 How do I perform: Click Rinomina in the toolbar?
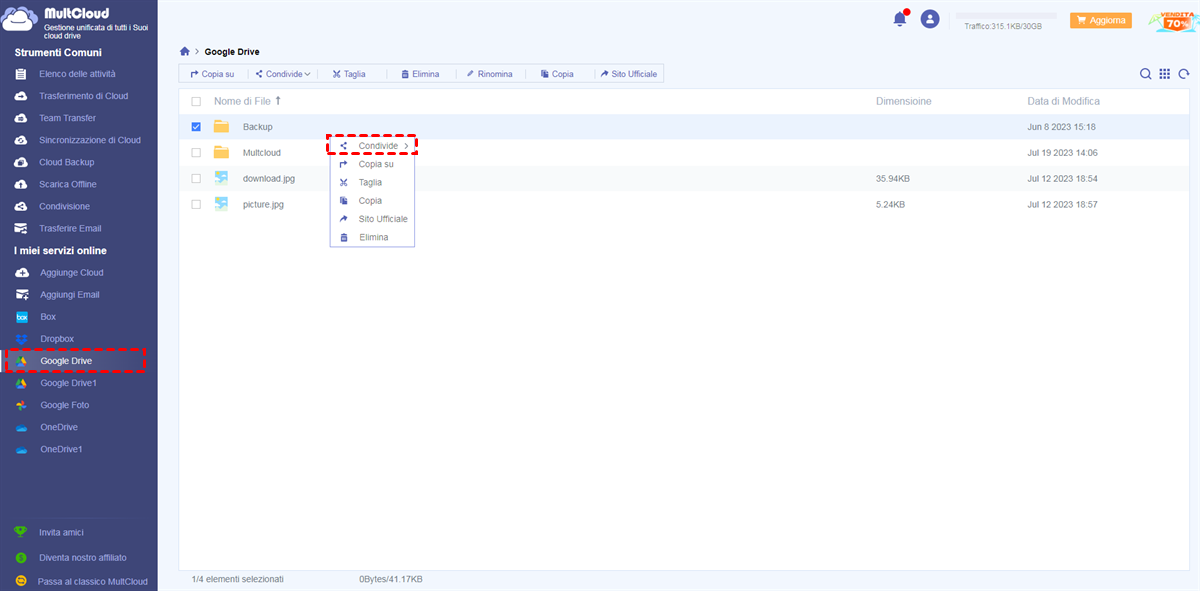coord(489,74)
